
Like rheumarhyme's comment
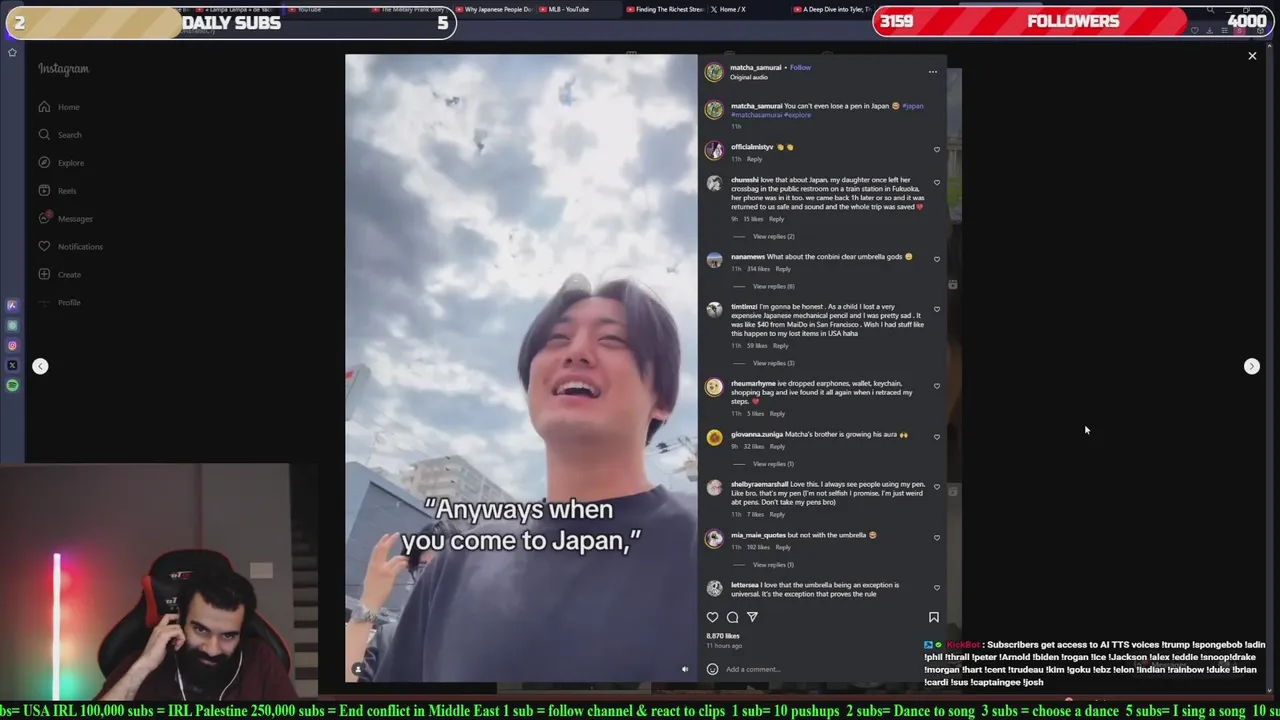point(937,386)
